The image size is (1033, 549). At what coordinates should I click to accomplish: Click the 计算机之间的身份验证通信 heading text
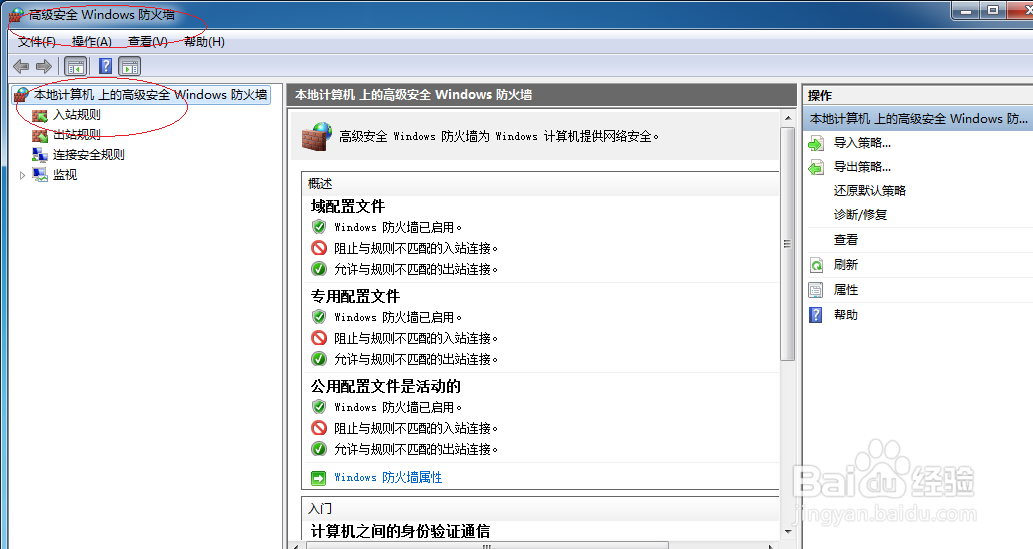[400, 531]
